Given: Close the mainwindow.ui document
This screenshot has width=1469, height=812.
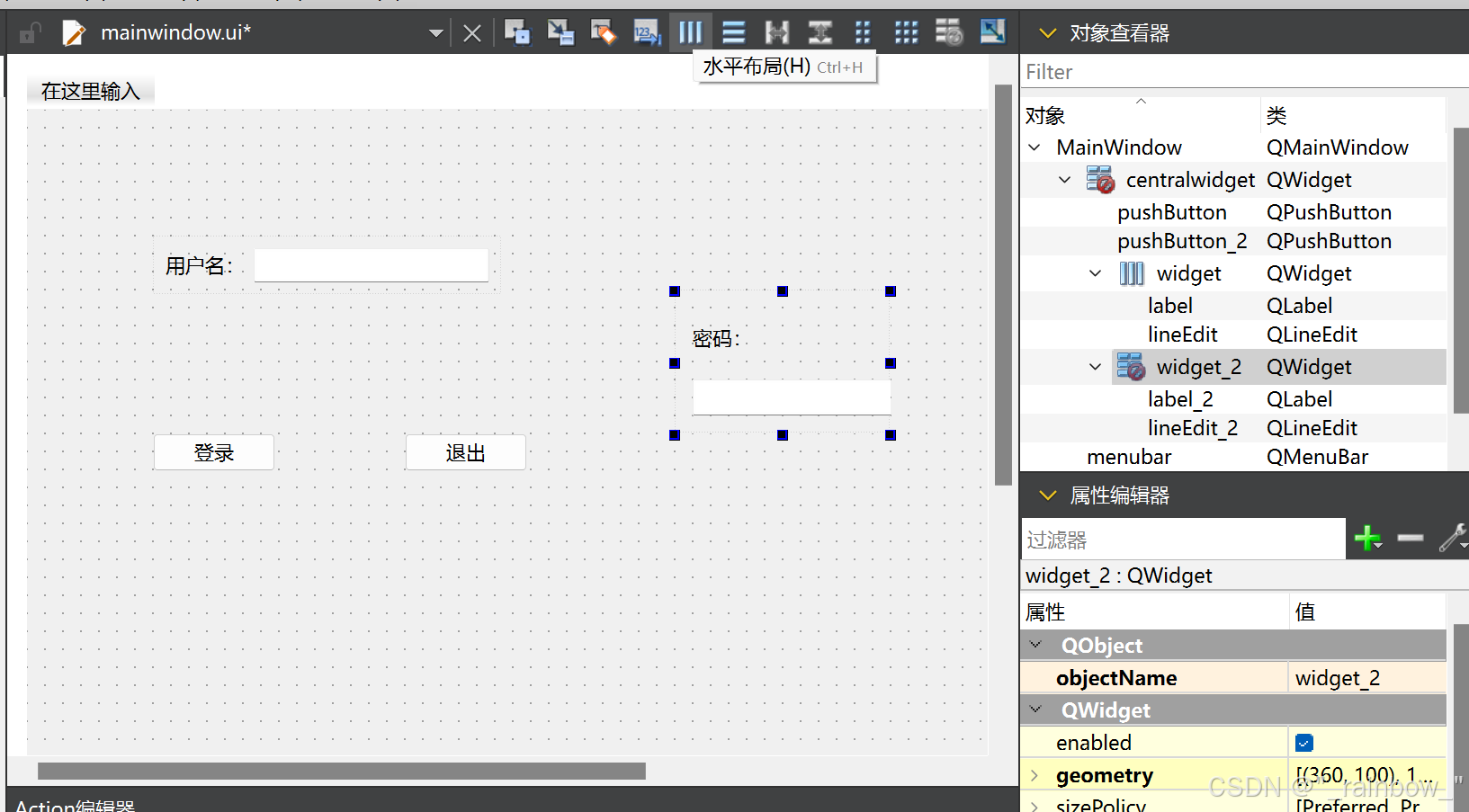Looking at the screenshot, I should (472, 33).
